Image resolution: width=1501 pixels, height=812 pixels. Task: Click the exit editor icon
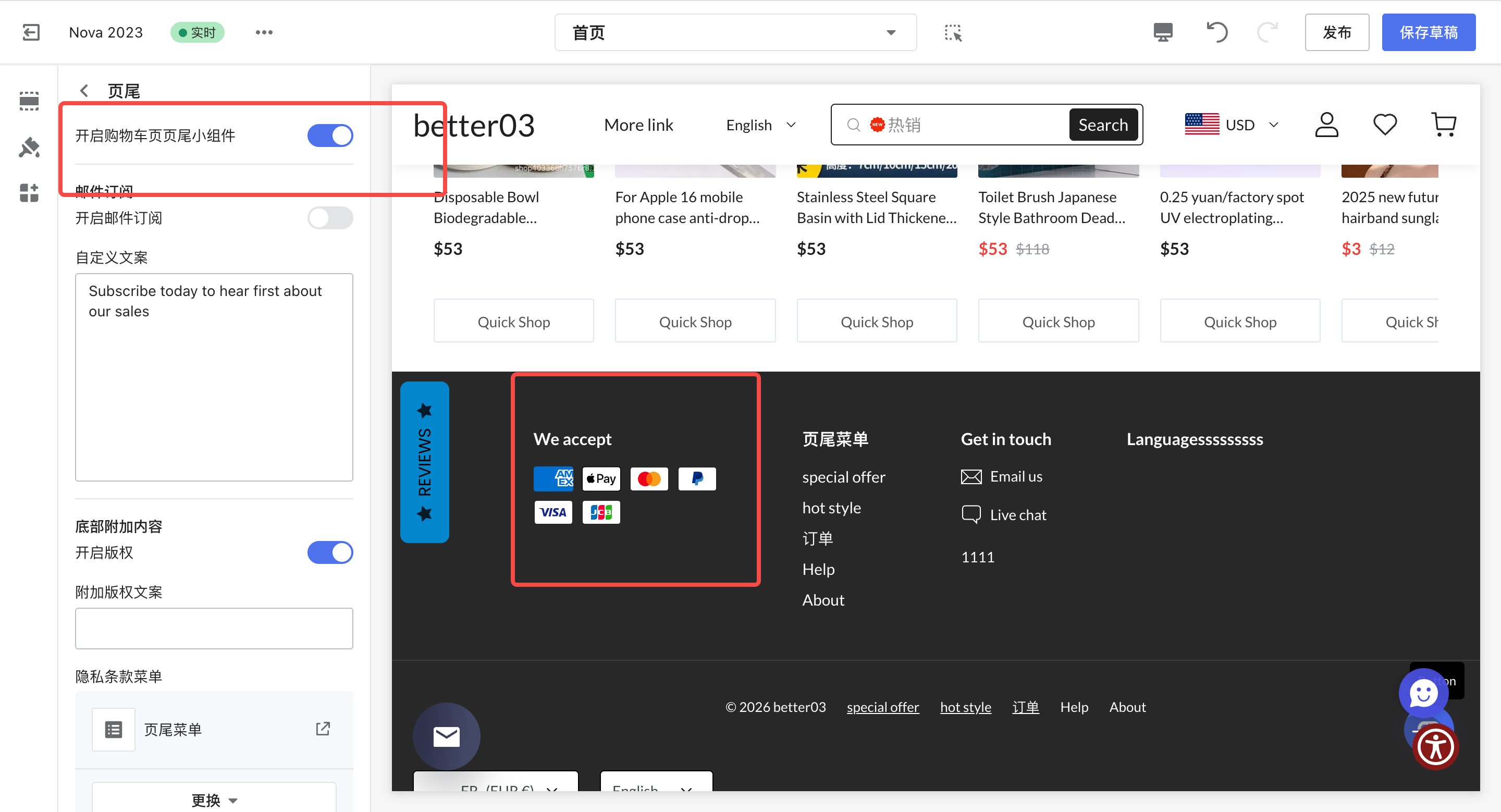coord(31,32)
